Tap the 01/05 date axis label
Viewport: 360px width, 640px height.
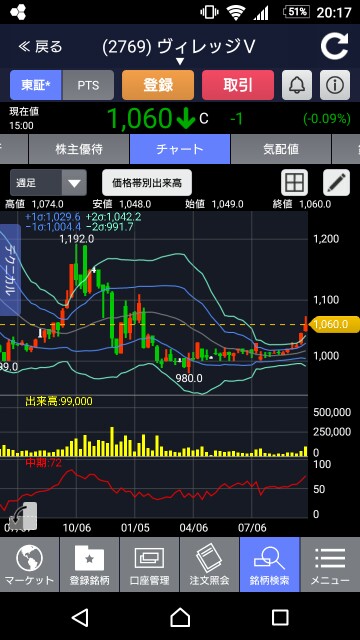(x=135, y=527)
